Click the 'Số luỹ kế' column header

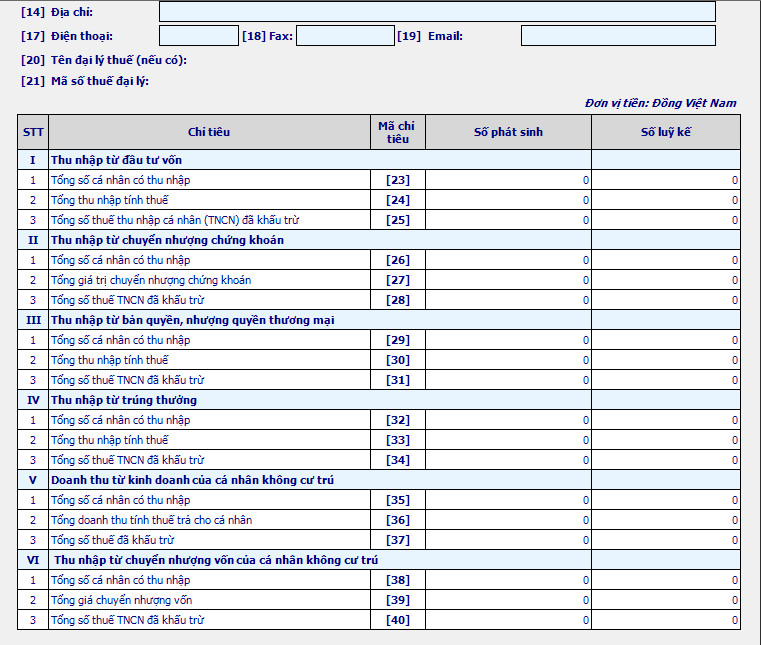point(666,132)
